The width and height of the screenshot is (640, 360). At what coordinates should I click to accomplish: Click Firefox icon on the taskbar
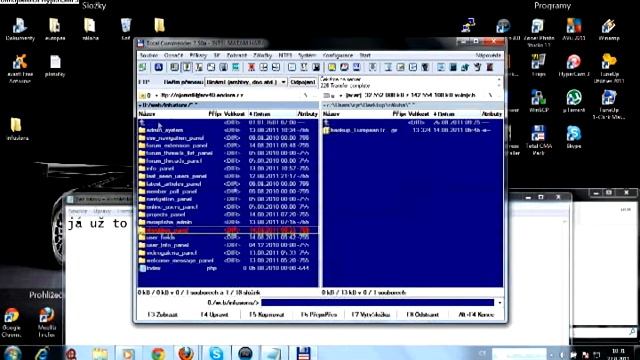click(185, 353)
